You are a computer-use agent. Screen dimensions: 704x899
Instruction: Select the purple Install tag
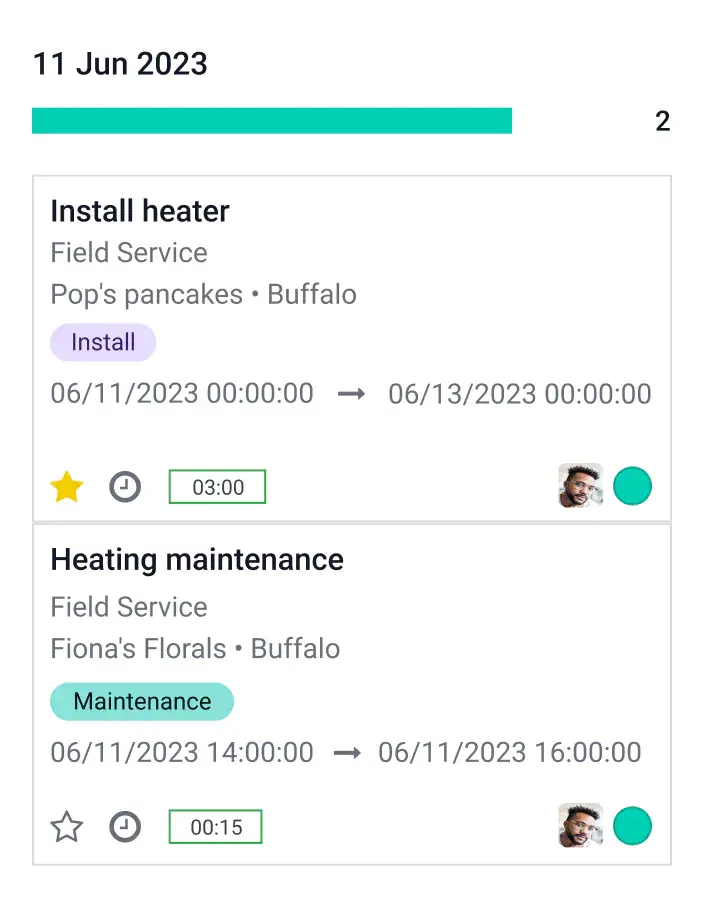[x=103, y=342]
